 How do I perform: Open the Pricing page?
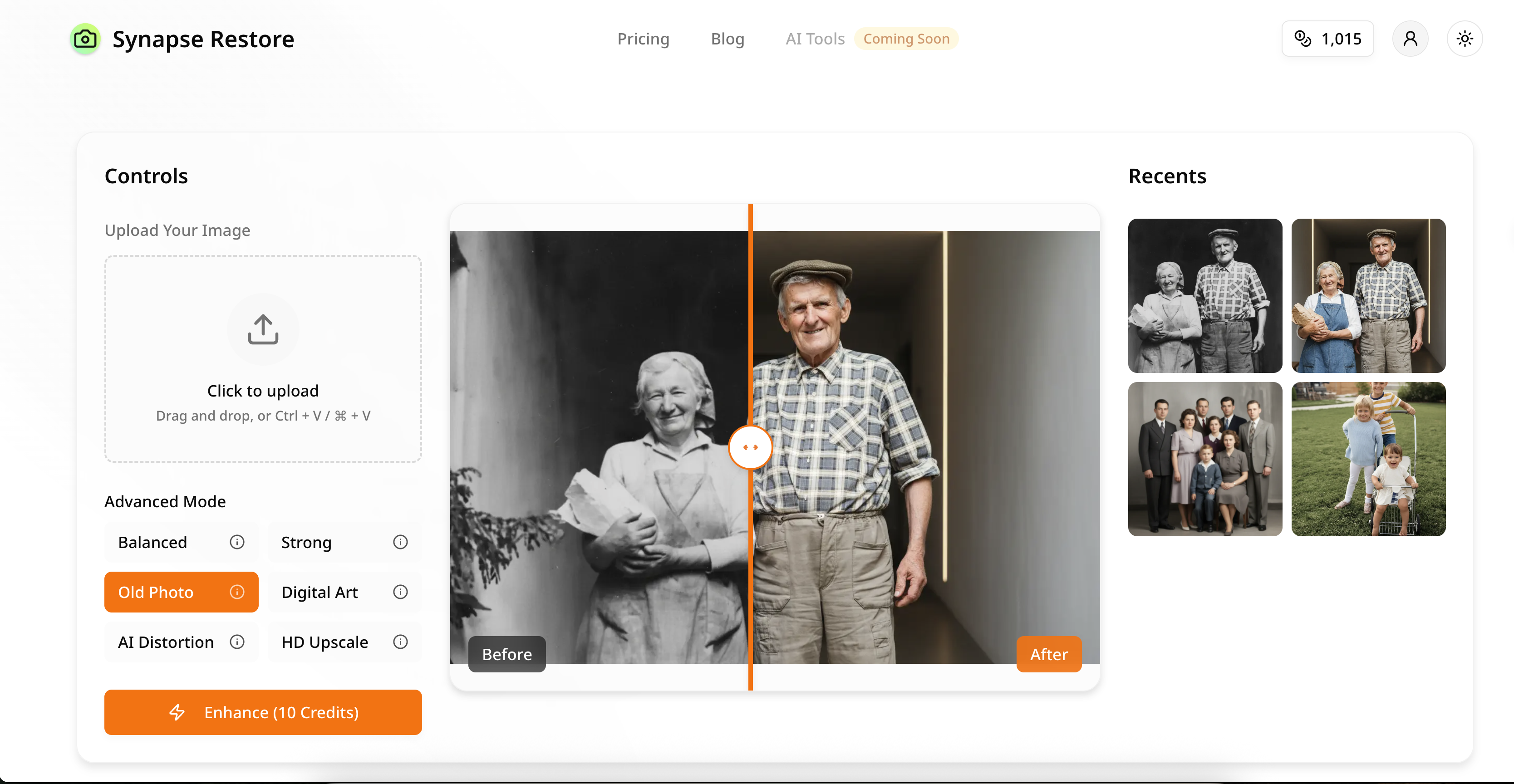(643, 39)
